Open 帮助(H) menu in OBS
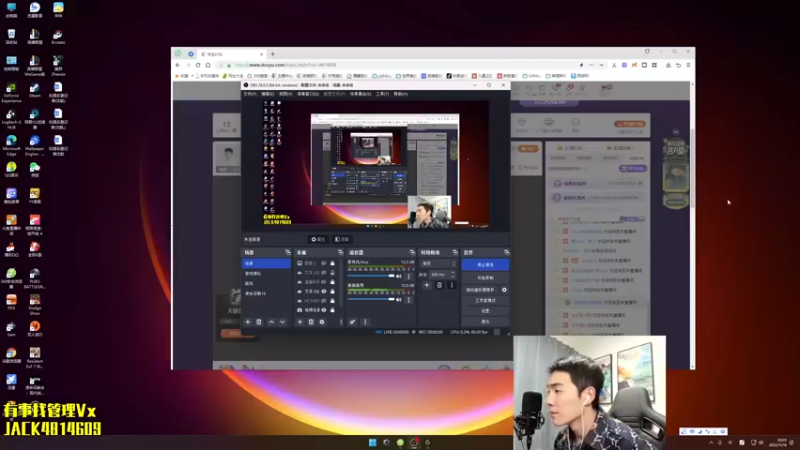The width and height of the screenshot is (800, 450). (x=401, y=94)
